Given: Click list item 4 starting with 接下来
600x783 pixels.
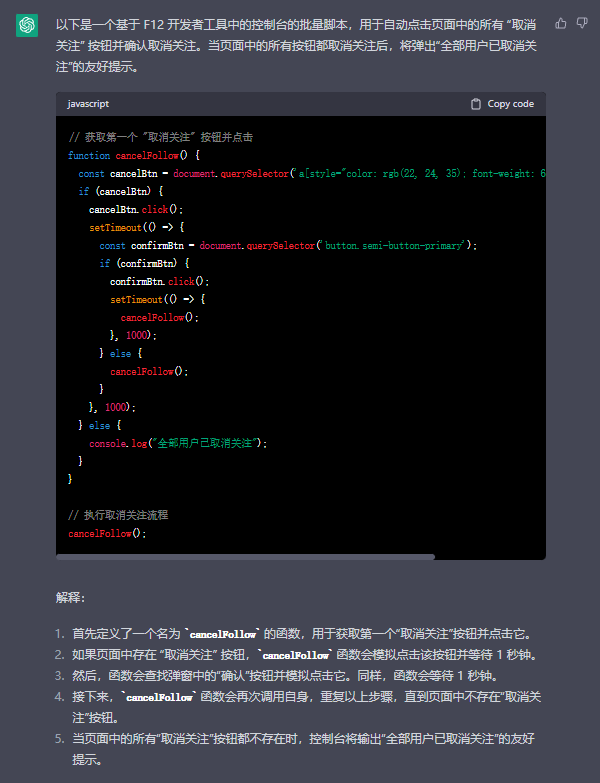Looking at the screenshot, I should (306, 707).
